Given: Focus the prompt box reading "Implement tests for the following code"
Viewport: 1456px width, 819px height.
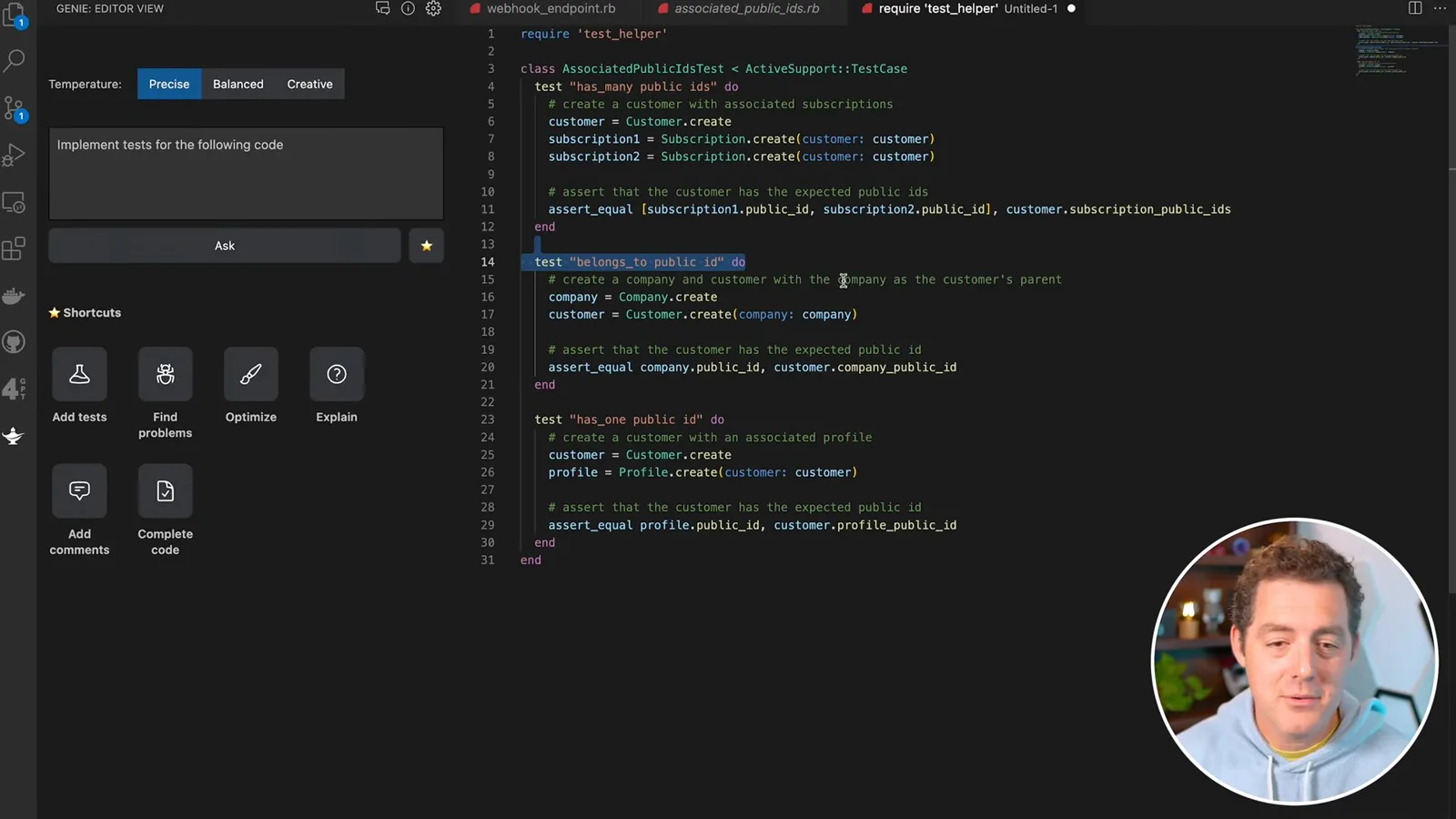Looking at the screenshot, I should coord(246,173).
